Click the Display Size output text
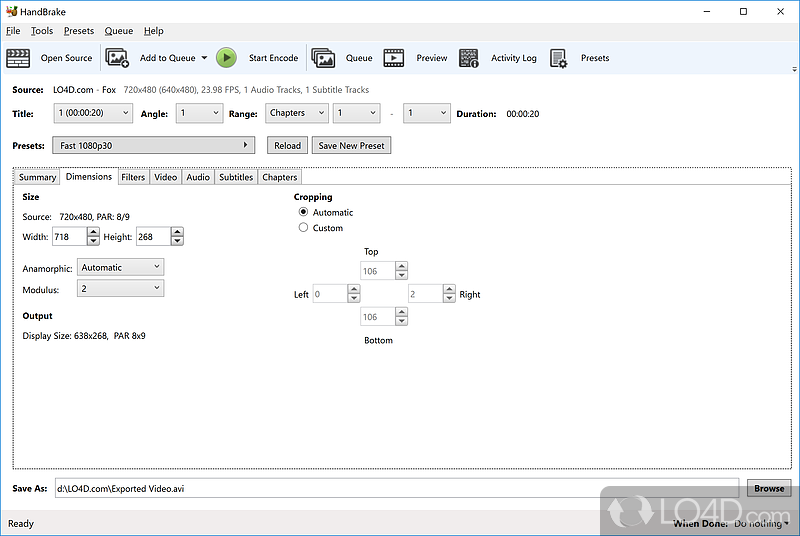The width and height of the screenshot is (800, 536). click(84, 336)
